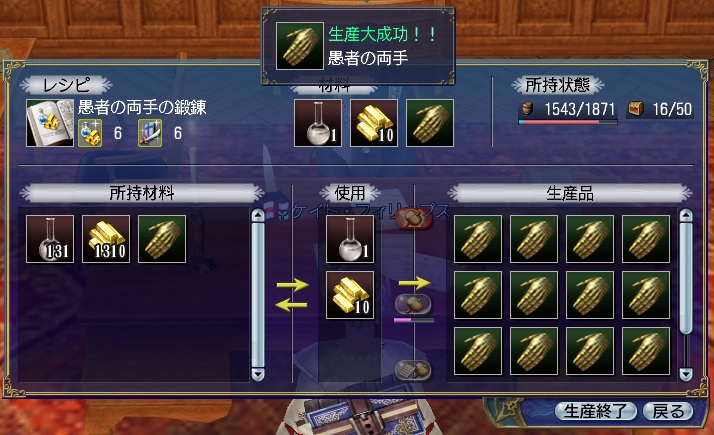The width and height of the screenshot is (714, 435).
Task: Click the 戻る button
Action: [668, 411]
